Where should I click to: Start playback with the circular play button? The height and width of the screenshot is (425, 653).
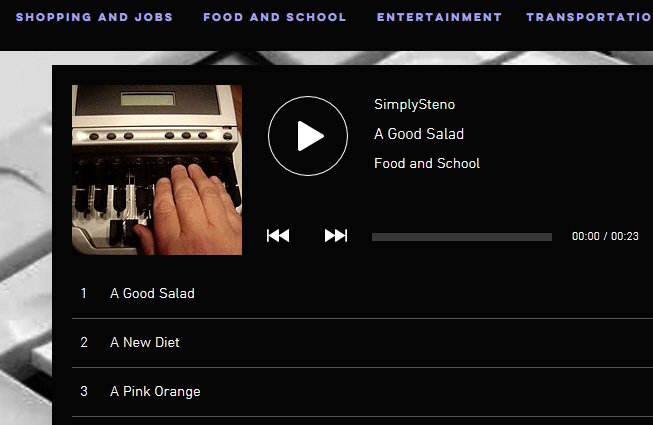(308, 136)
